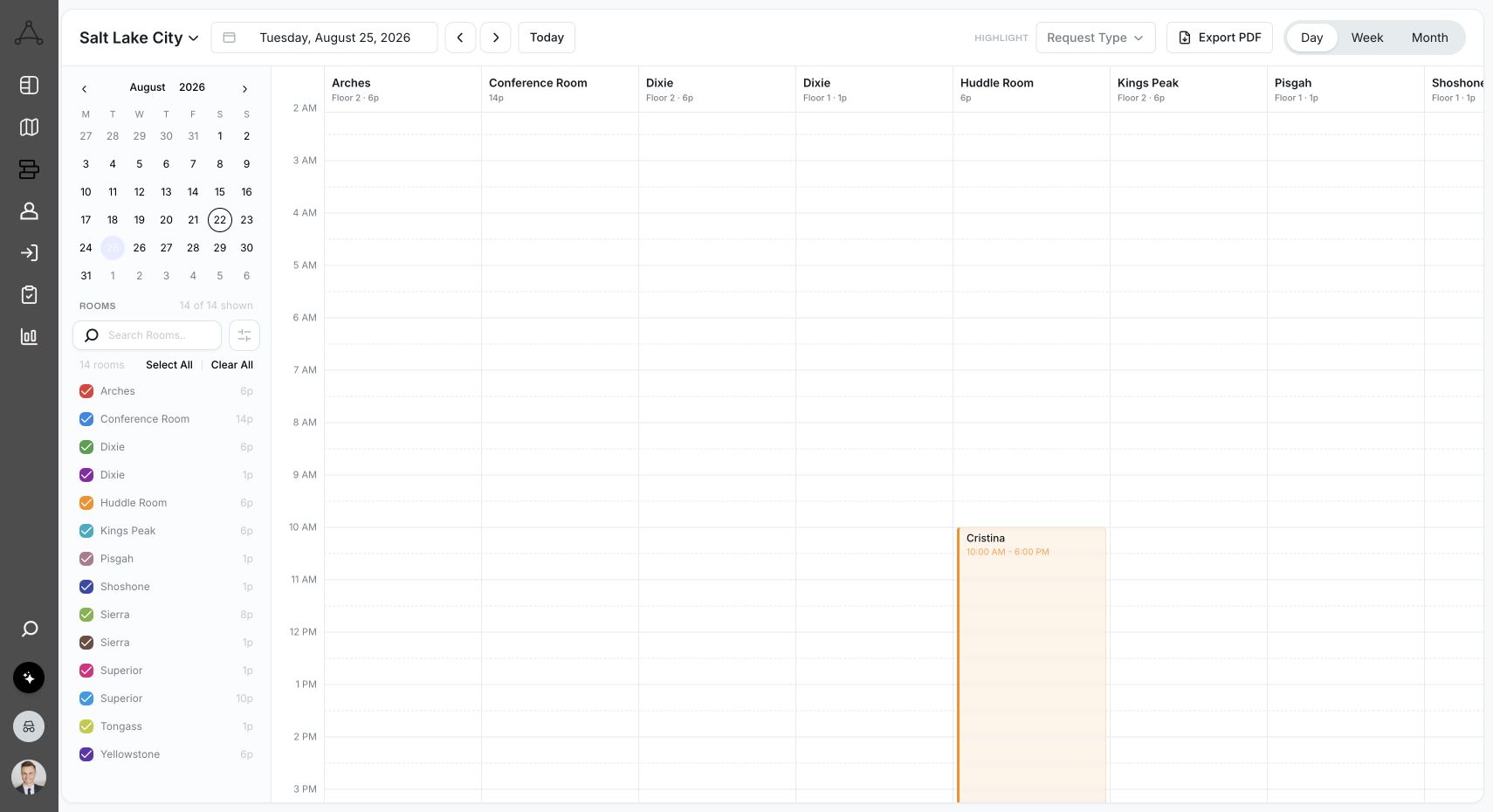Click the incognito glasses avatar icon

coord(29,726)
